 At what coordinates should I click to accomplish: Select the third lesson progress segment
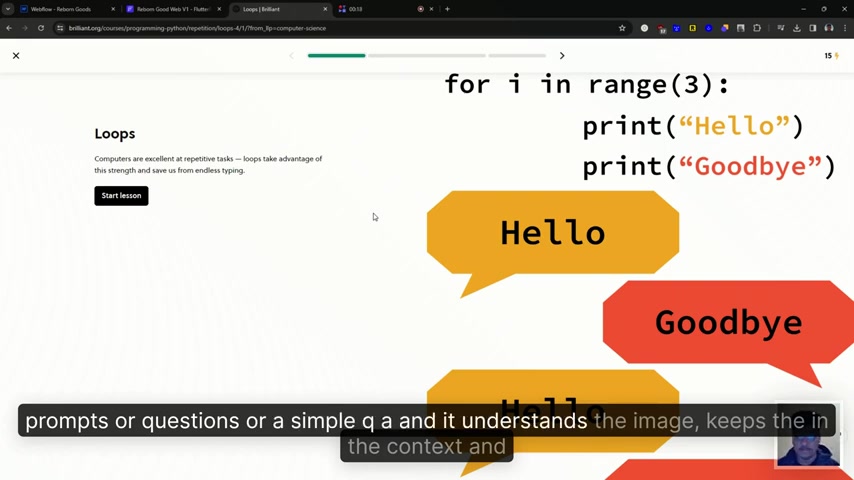tap(517, 56)
